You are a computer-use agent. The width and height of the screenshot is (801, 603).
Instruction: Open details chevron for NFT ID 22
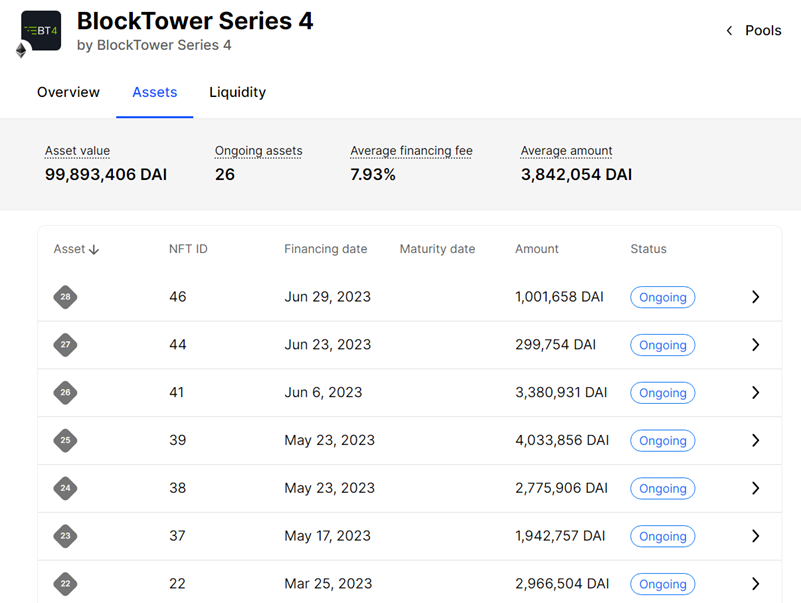point(756,584)
